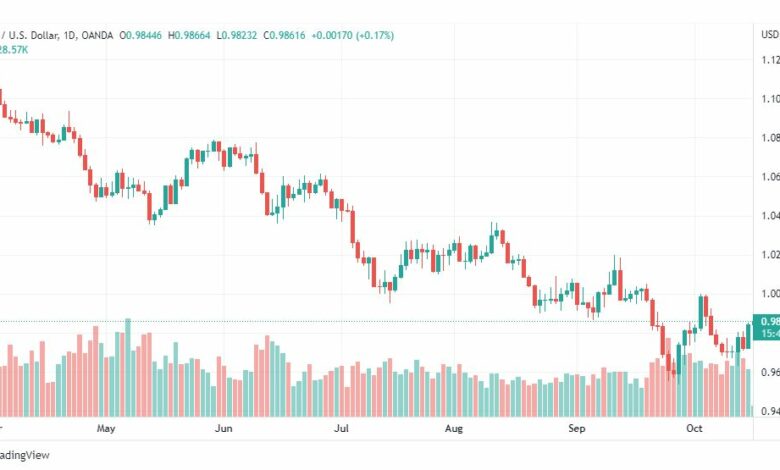The width and height of the screenshot is (780, 470).
Task: Select the Sep label on the time axis
Action: [577, 428]
